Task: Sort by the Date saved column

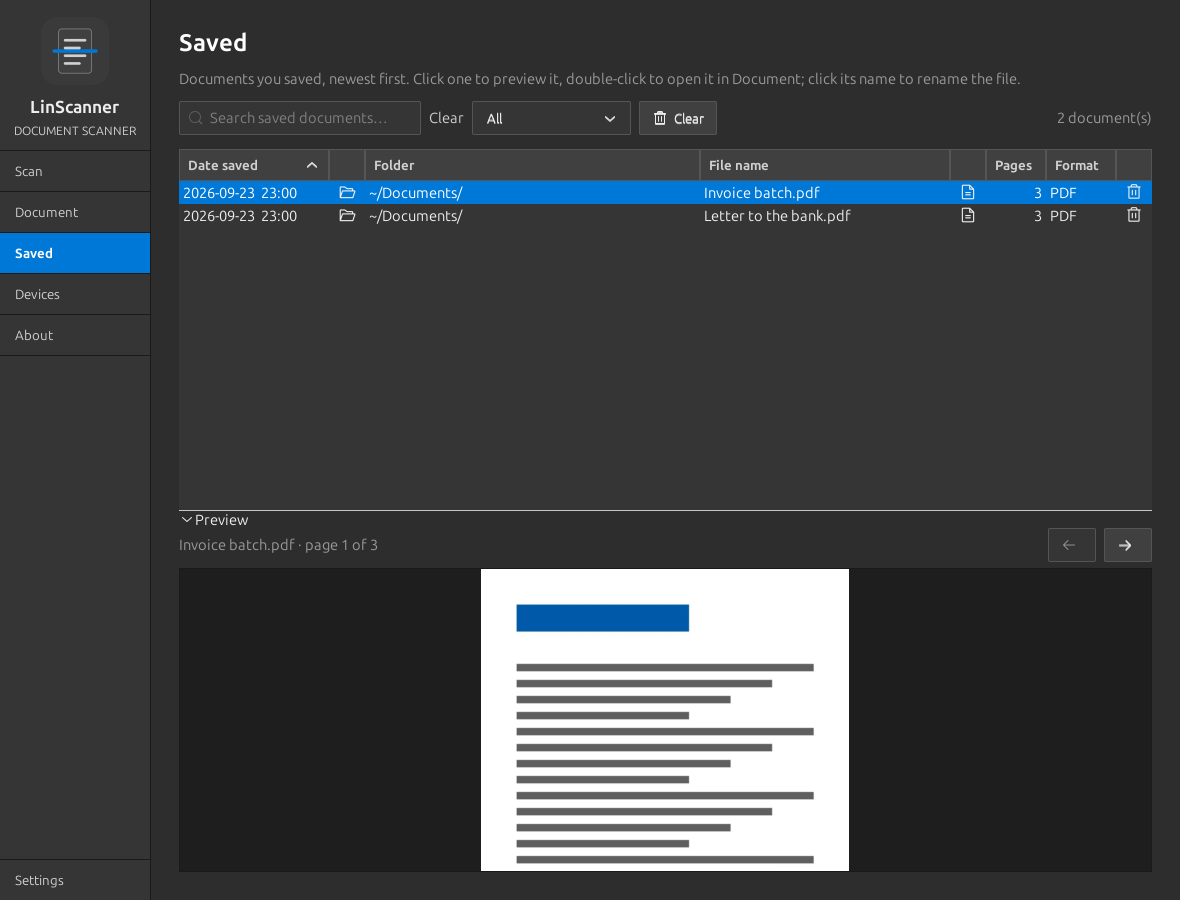Action: point(254,165)
